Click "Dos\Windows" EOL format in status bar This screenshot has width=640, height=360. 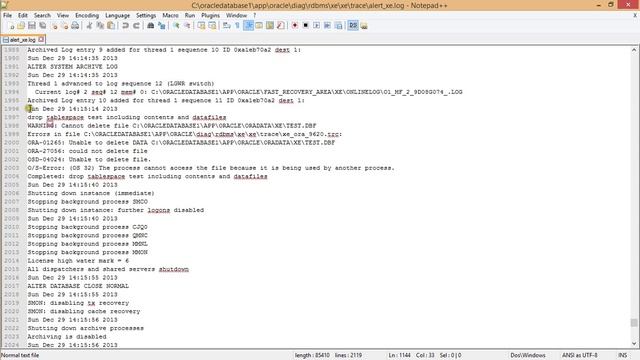pos(528,356)
